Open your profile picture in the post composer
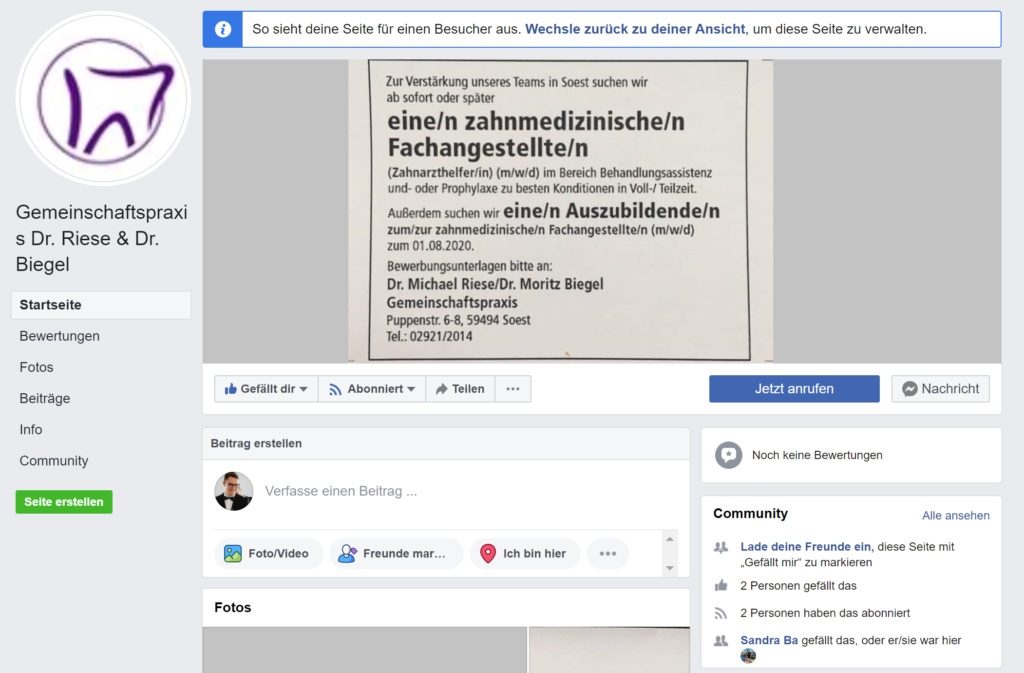This screenshot has width=1024, height=673. (x=234, y=491)
